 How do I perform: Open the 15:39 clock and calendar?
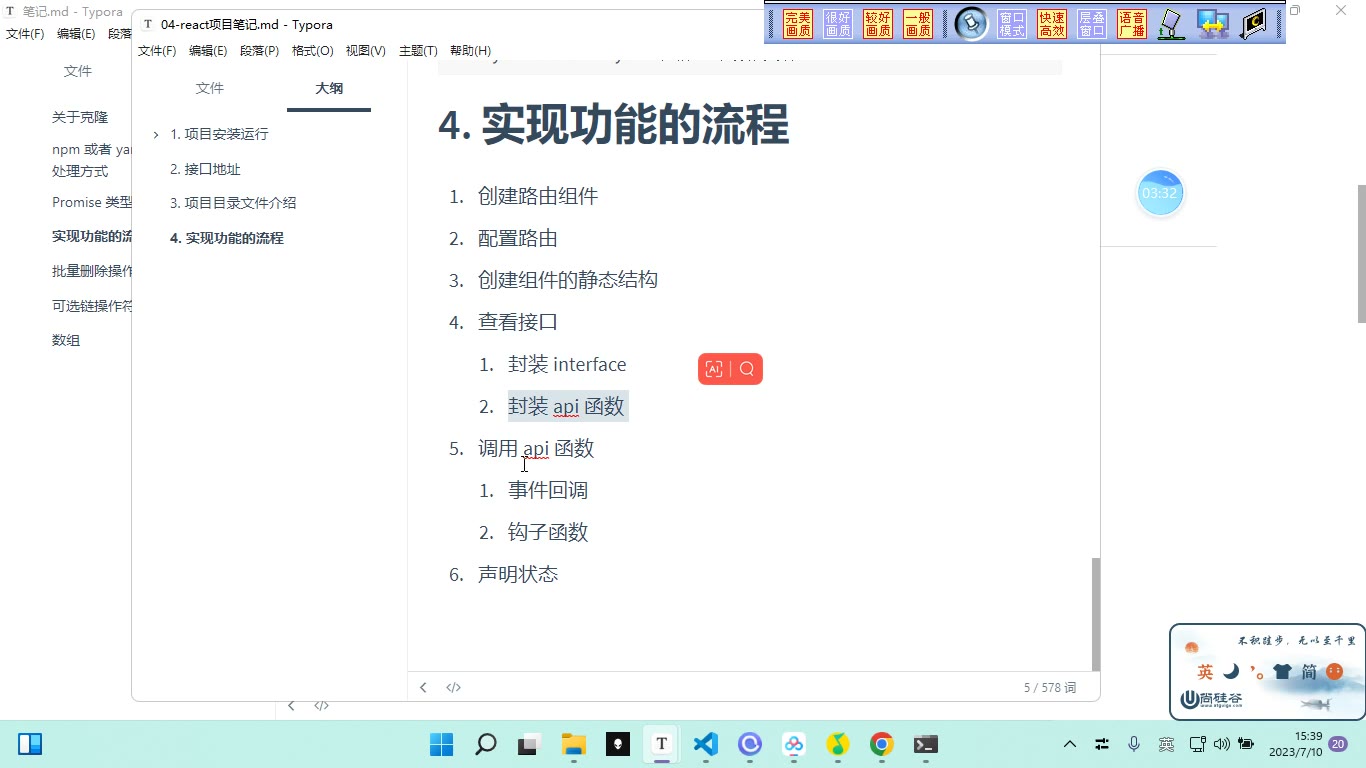(1295, 744)
